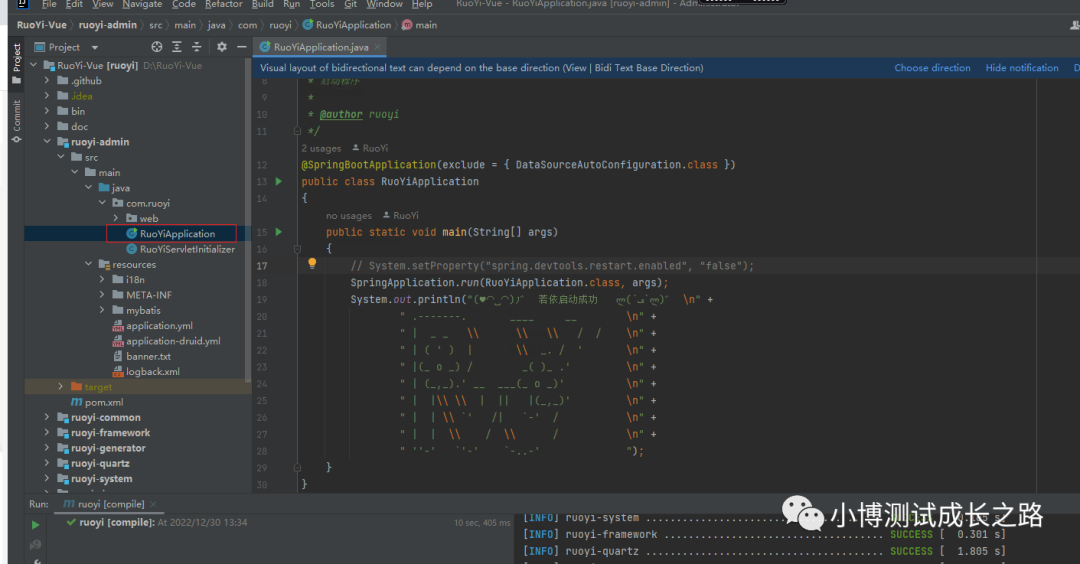1080x564 pixels.
Task: Toggle the Commit tool window side tab
Action: point(16,121)
